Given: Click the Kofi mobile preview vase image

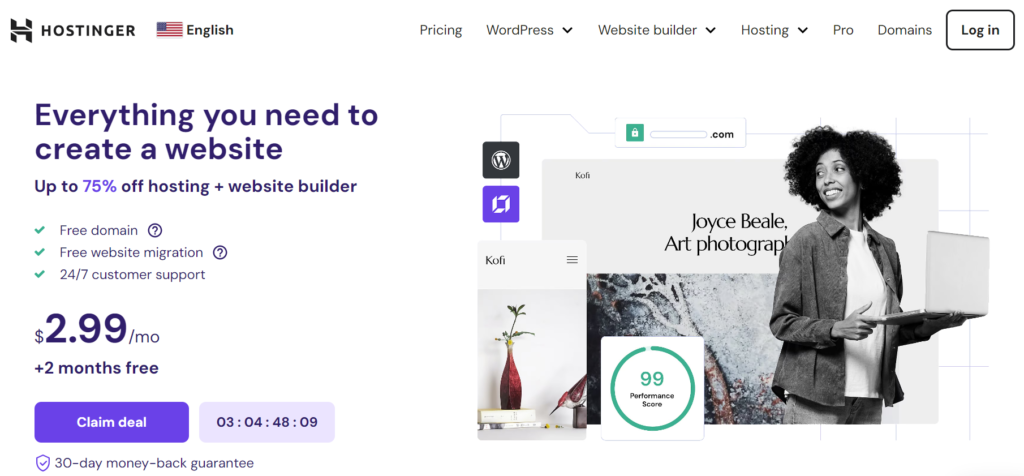Looking at the screenshot, I should pyautogui.click(x=532, y=364).
